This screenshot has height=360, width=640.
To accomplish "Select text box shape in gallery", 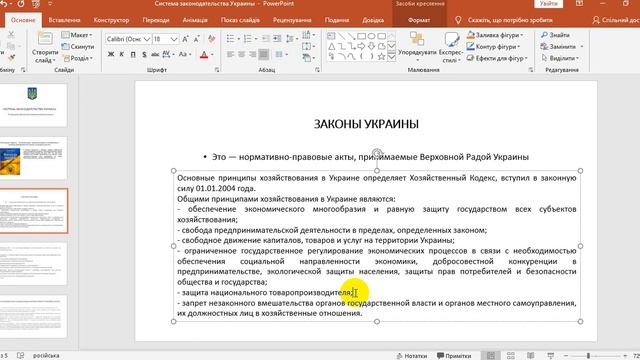I will point(331,36).
